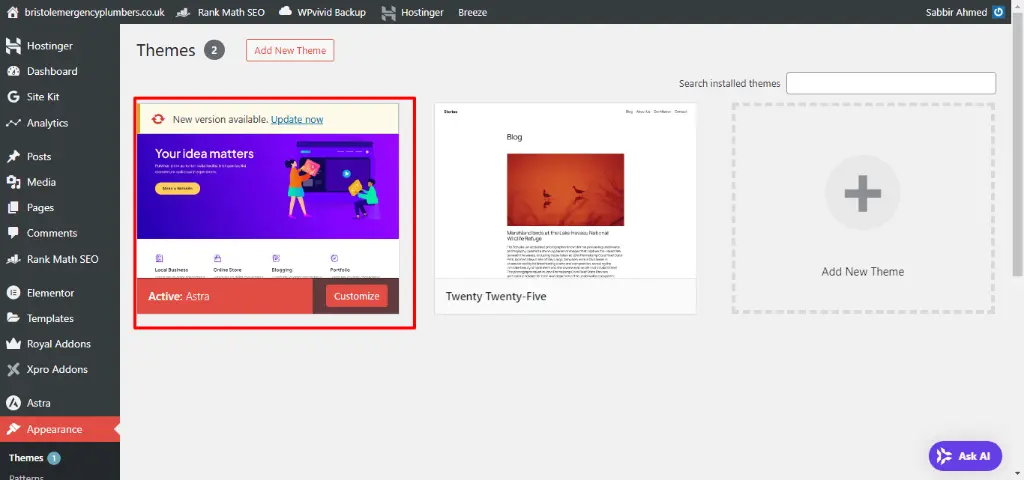This screenshot has width=1024, height=480.
Task: Click the Appearance paintbrush icon
Action: click(13, 429)
